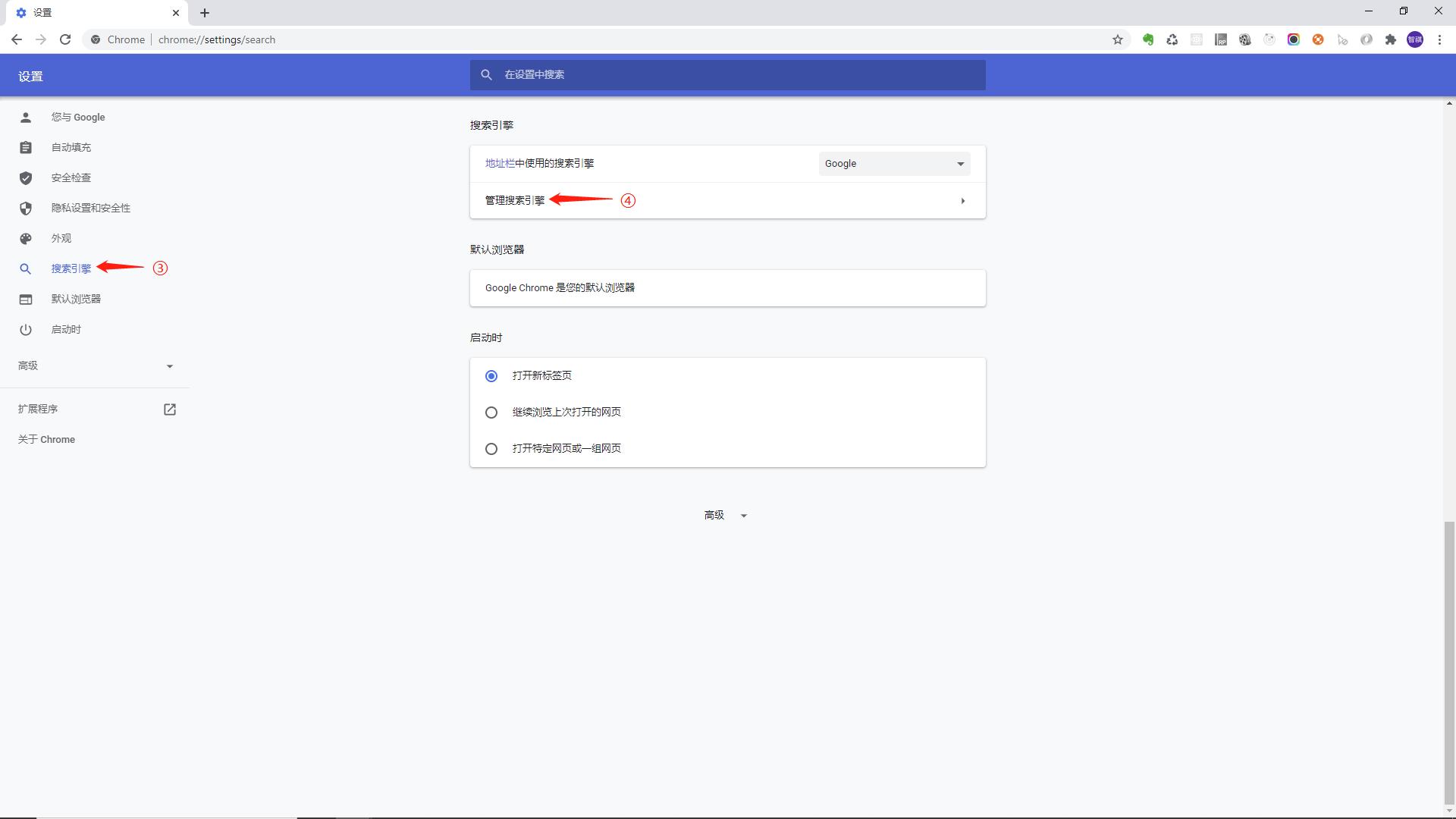Click the back navigation arrow
The height and width of the screenshot is (819, 1456).
17,39
